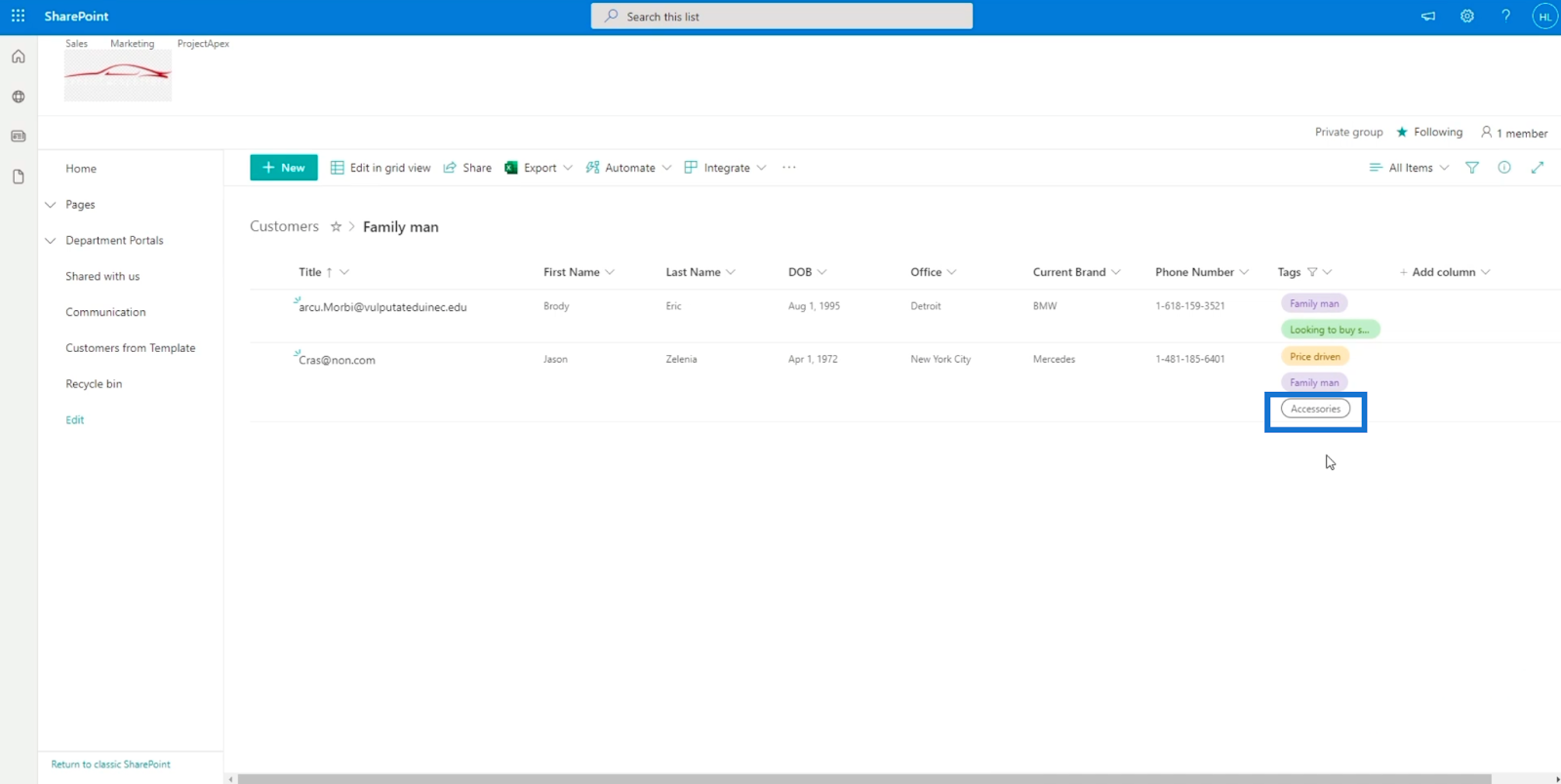Open Shared with us
Image resolution: width=1561 pixels, height=784 pixels.
coord(102,276)
